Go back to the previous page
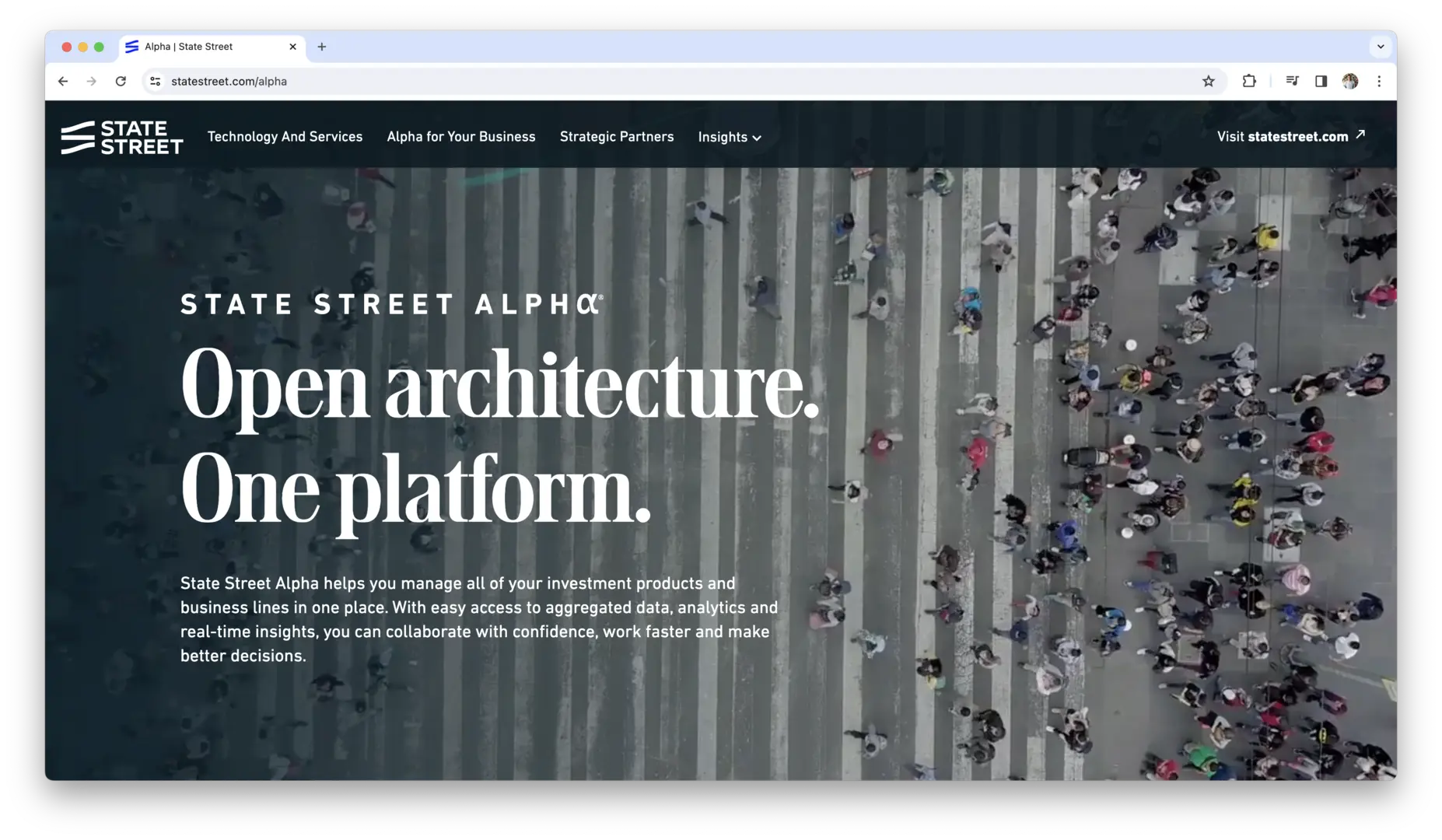This screenshot has height=840, width=1442. click(x=63, y=81)
